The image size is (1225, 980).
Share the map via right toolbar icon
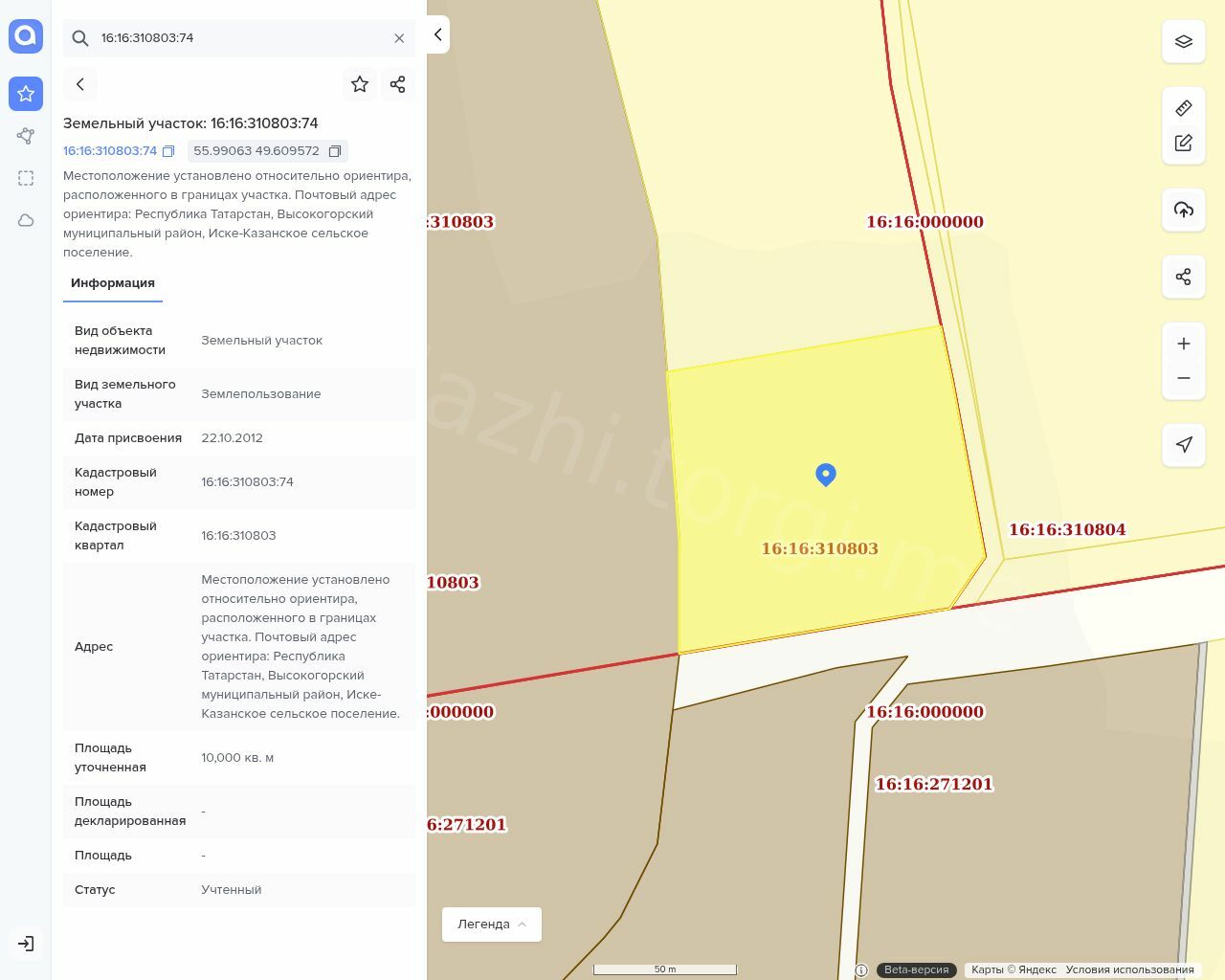1183,277
